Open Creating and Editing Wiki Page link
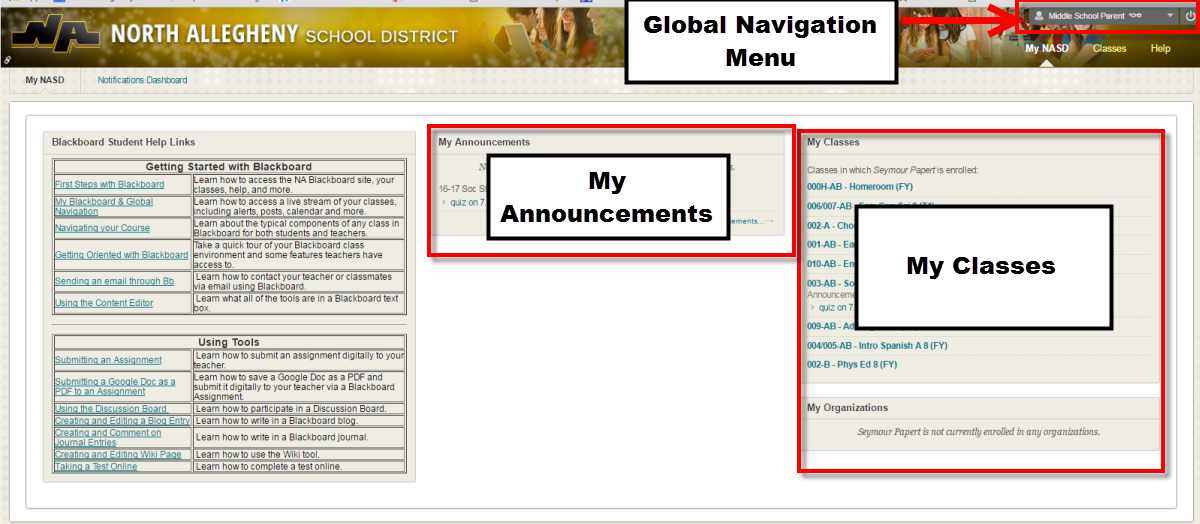Screen dimensions: 1200x524 118,454
